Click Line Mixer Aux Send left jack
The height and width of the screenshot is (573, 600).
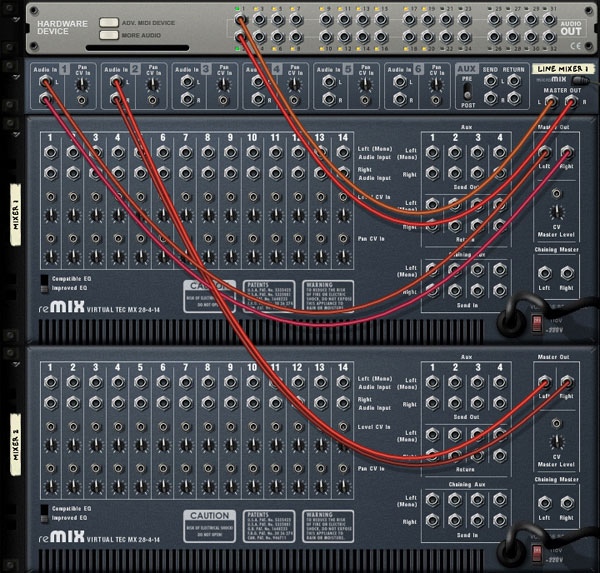490,81
